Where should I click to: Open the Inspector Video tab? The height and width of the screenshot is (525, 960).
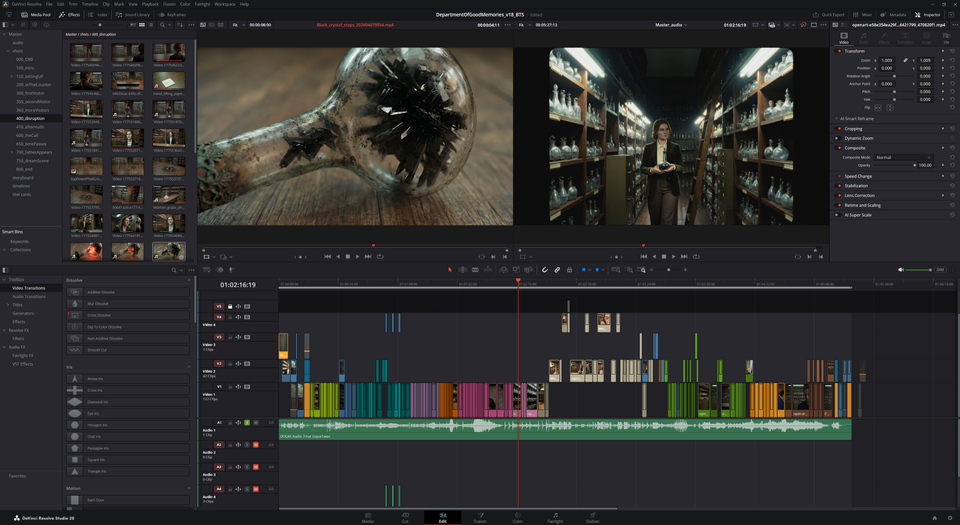tap(844, 38)
